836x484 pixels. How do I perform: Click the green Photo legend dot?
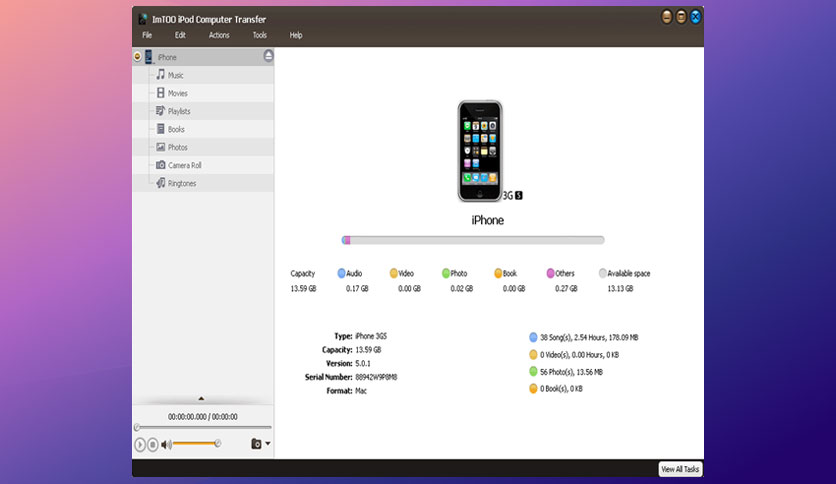pos(446,273)
